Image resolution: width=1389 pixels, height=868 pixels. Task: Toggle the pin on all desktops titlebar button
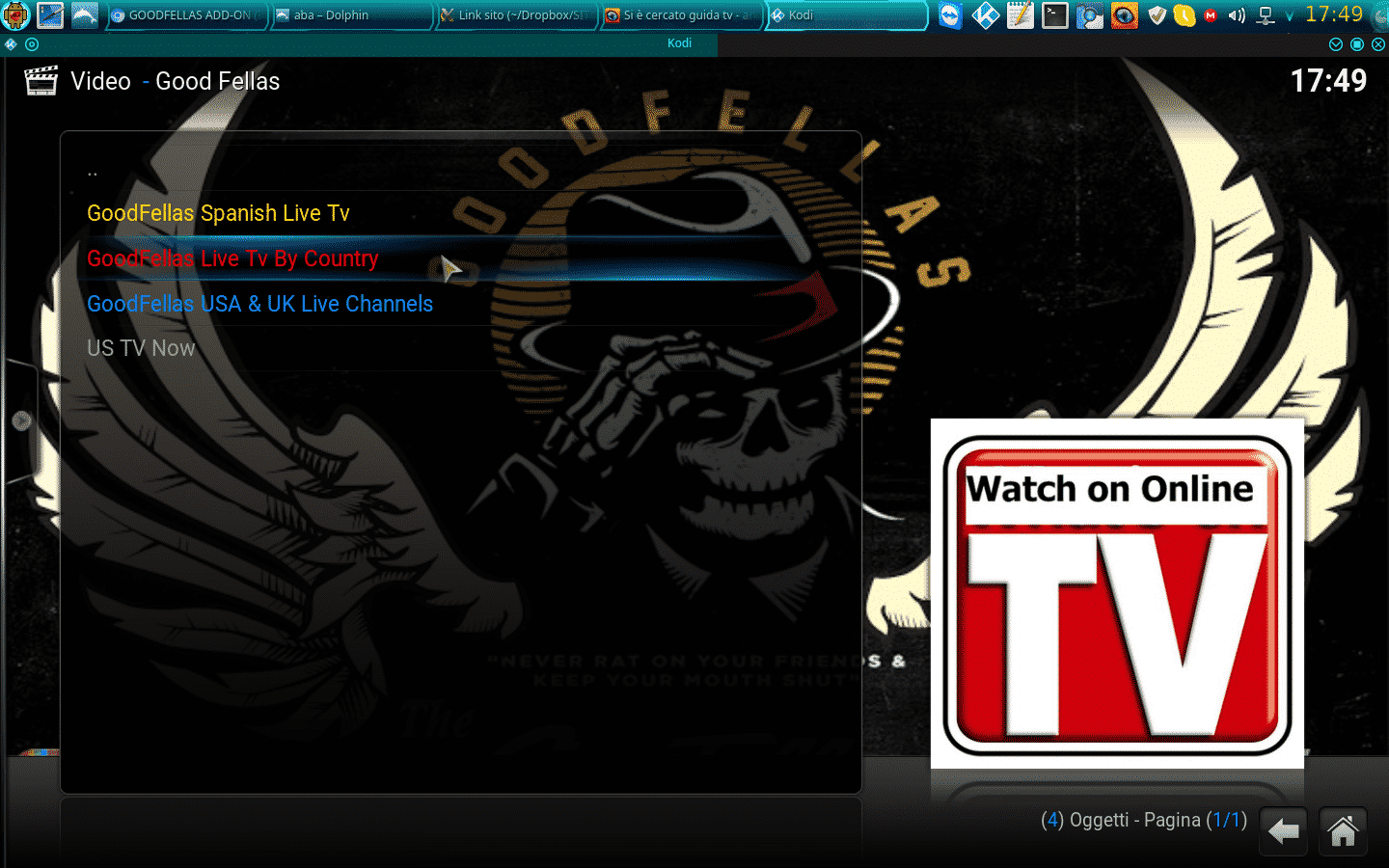(32, 44)
